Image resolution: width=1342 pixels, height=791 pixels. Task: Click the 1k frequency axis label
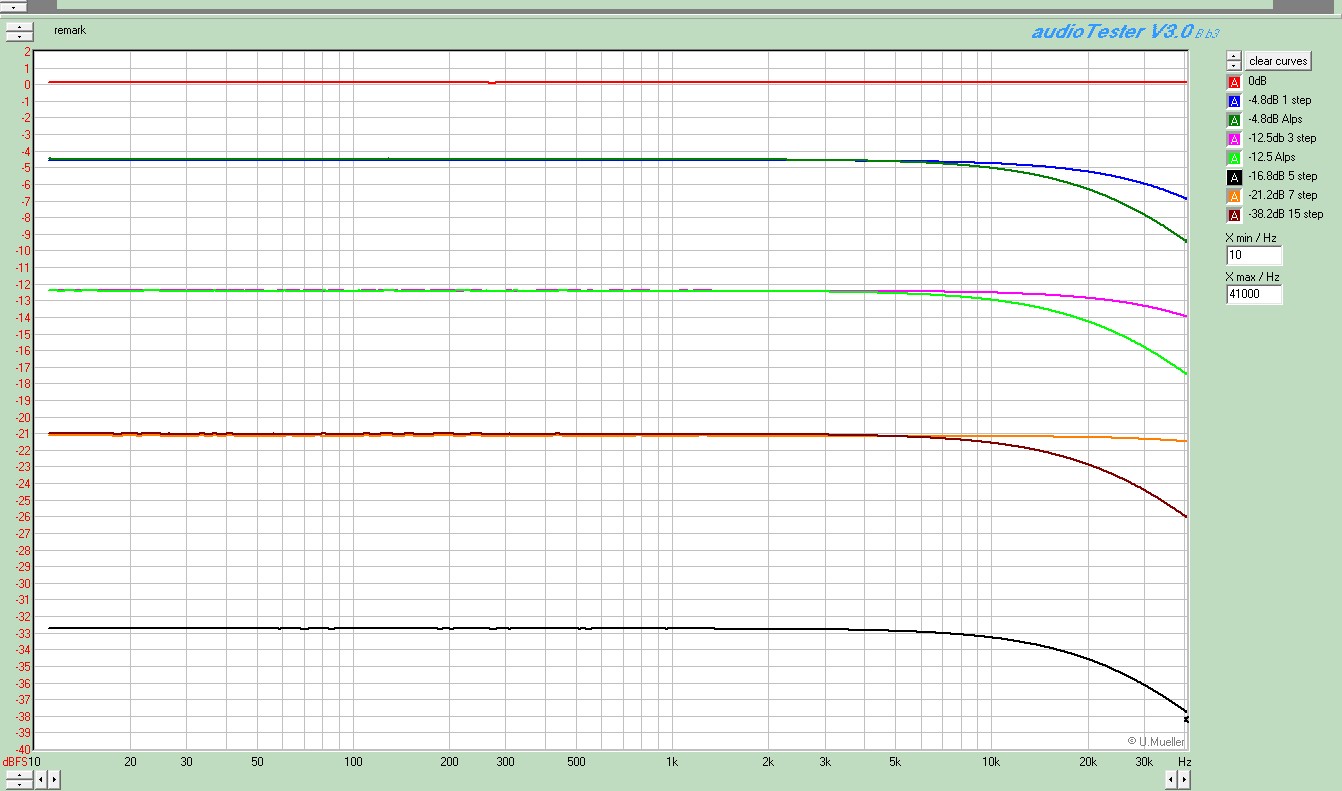[672, 762]
